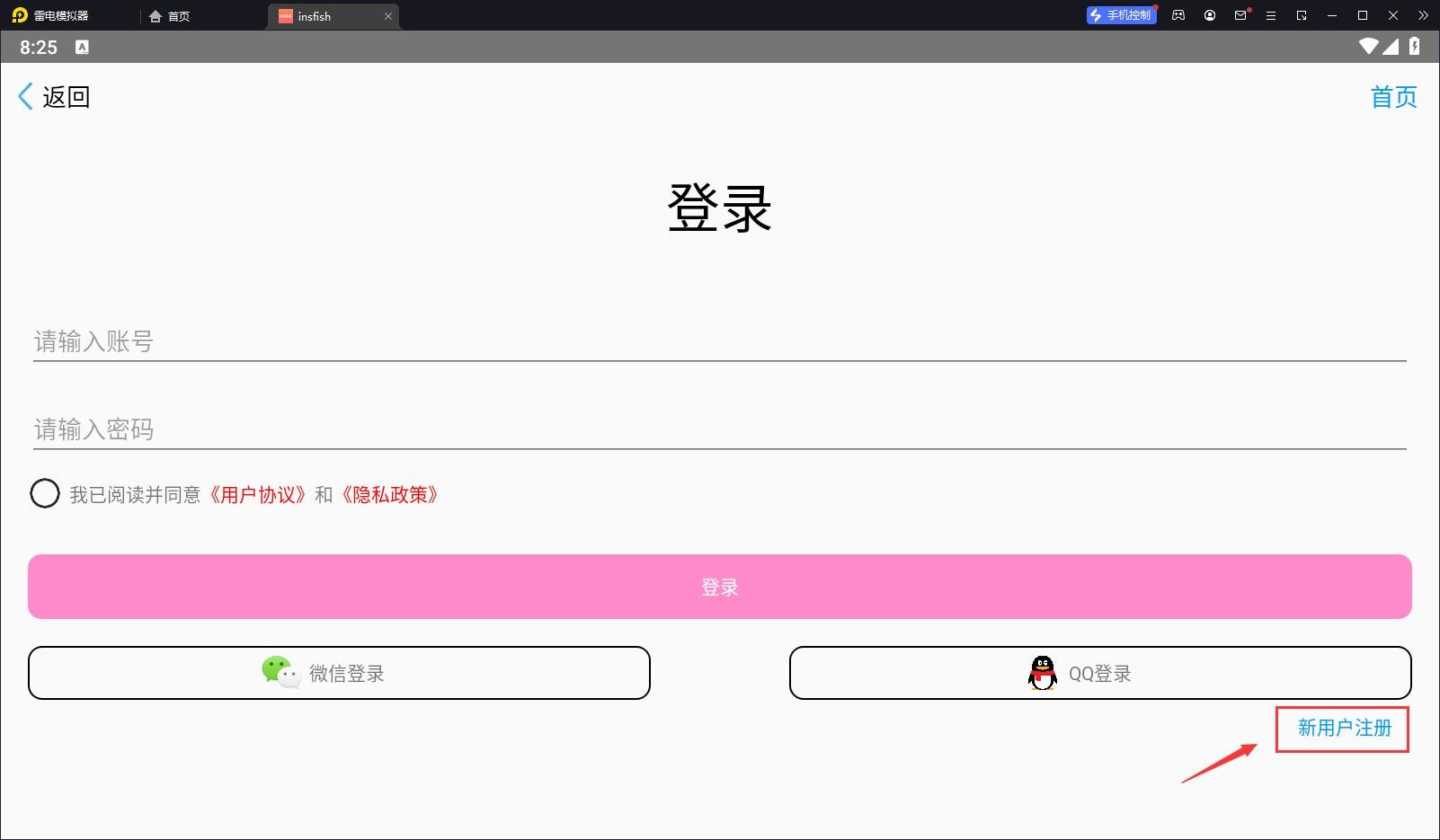Click the account input field

[x=719, y=341]
